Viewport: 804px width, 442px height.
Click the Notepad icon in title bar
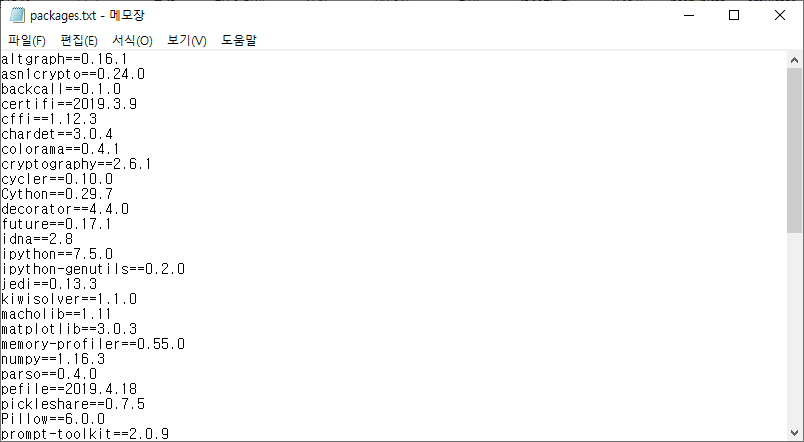click(17, 15)
